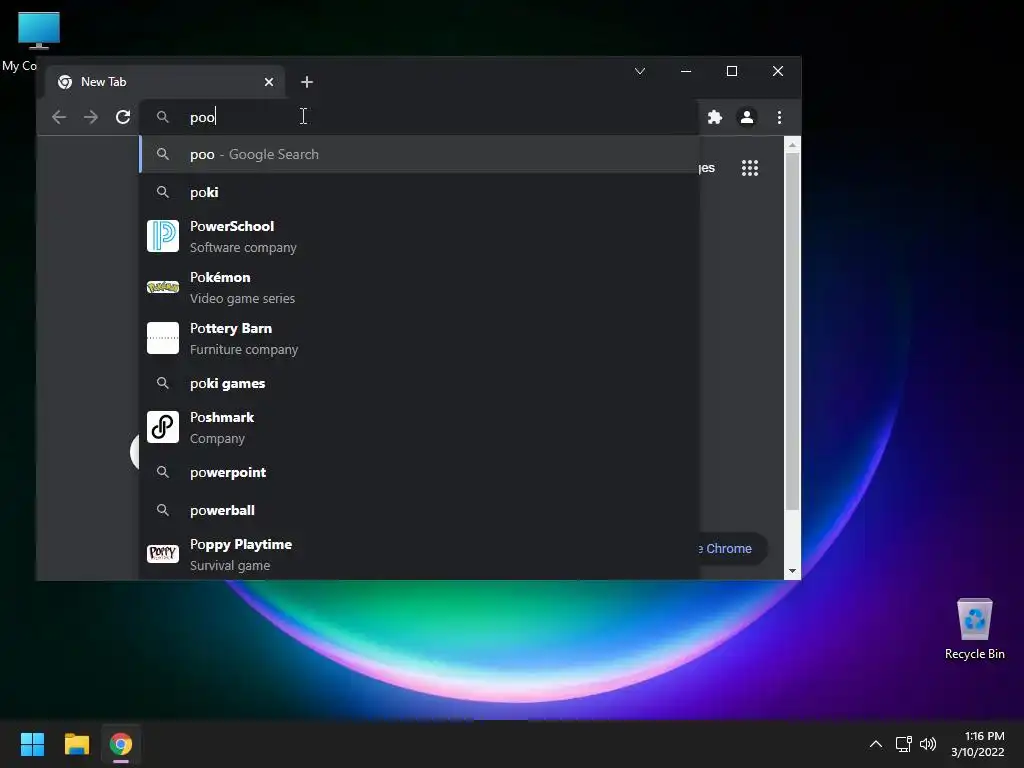Click the Chrome page scrollbar thumb
1024x768 pixels.
(792, 332)
